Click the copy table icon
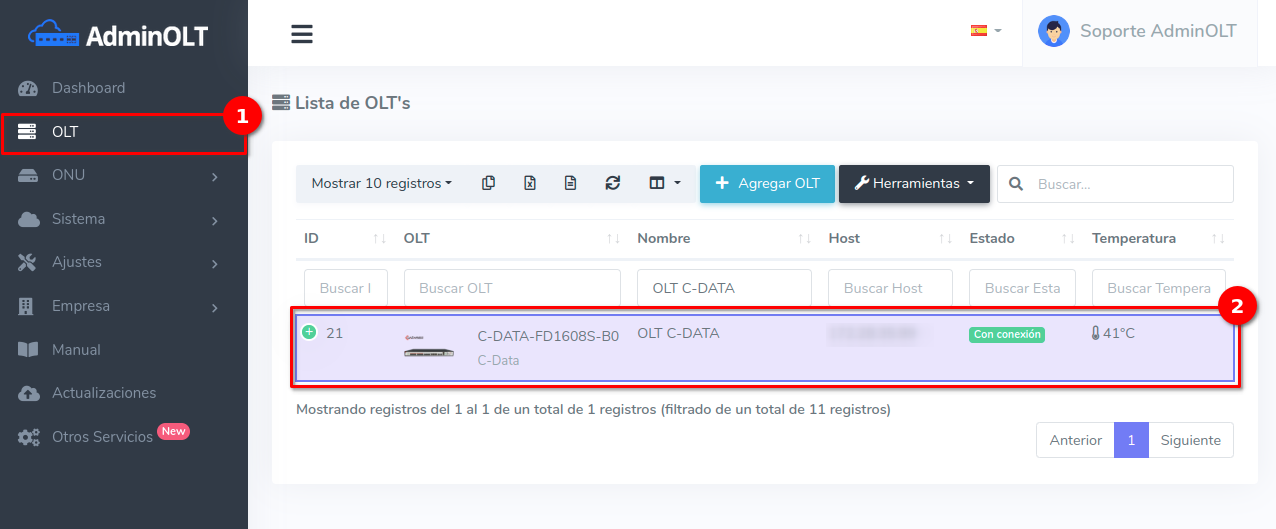 (488, 183)
